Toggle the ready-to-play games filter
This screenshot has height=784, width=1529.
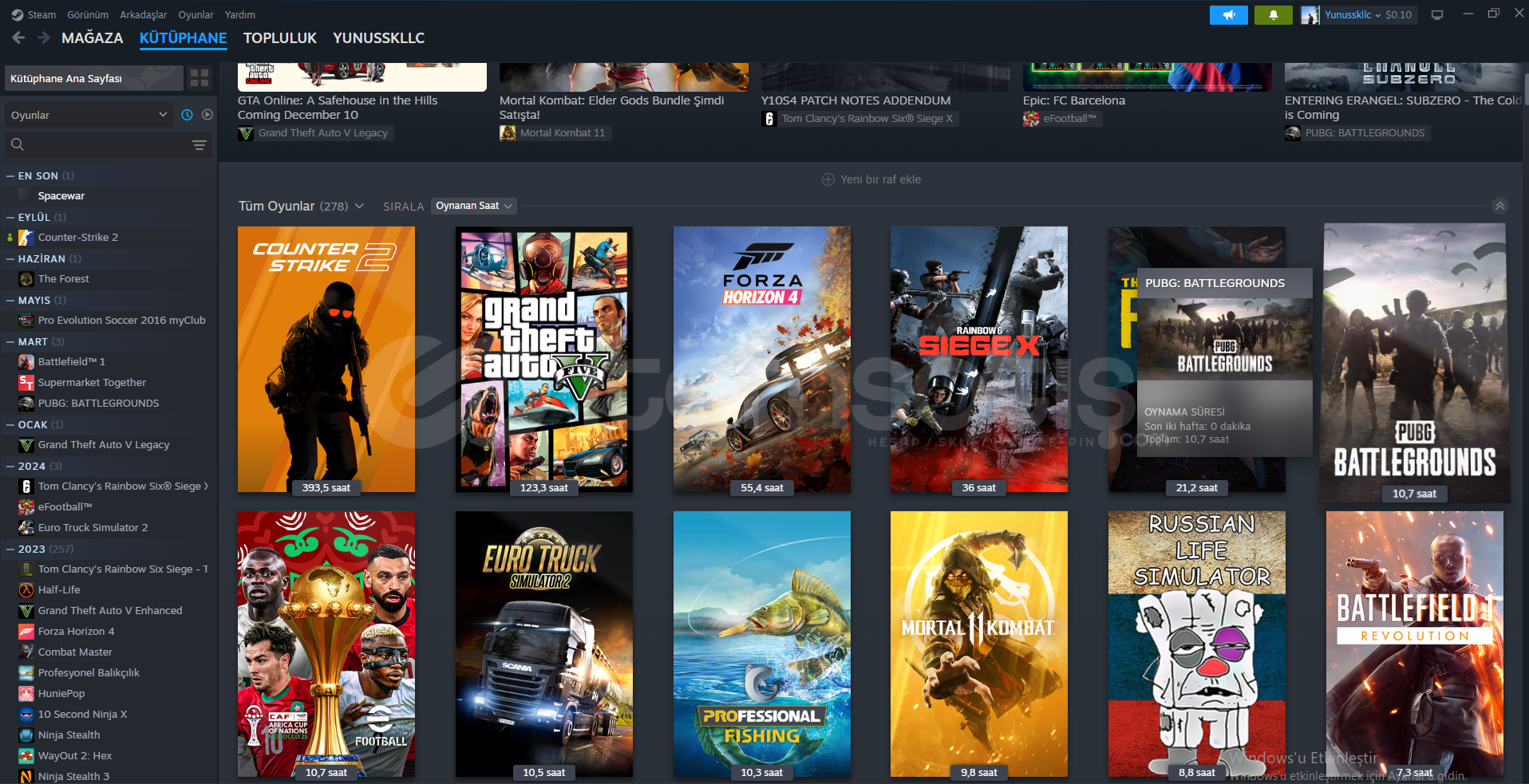(x=207, y=115)
